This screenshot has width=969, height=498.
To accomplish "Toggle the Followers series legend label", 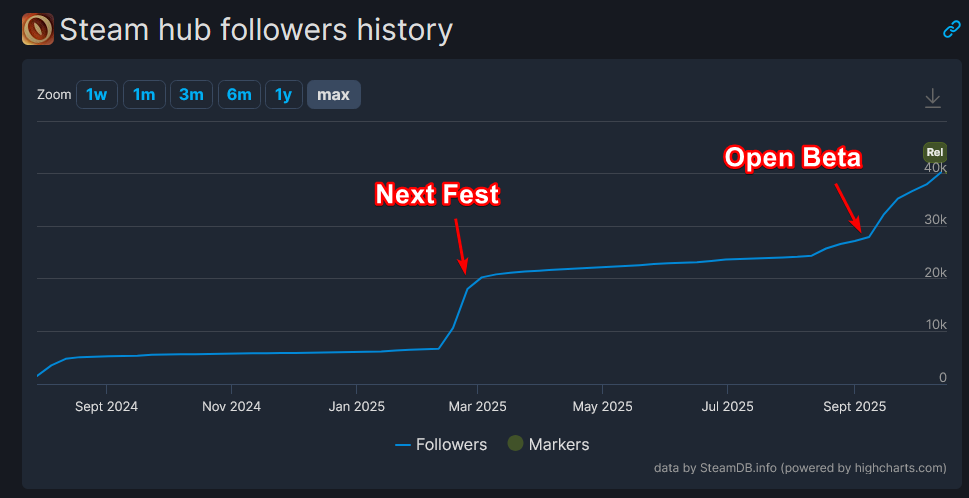I will pos(451,444).
